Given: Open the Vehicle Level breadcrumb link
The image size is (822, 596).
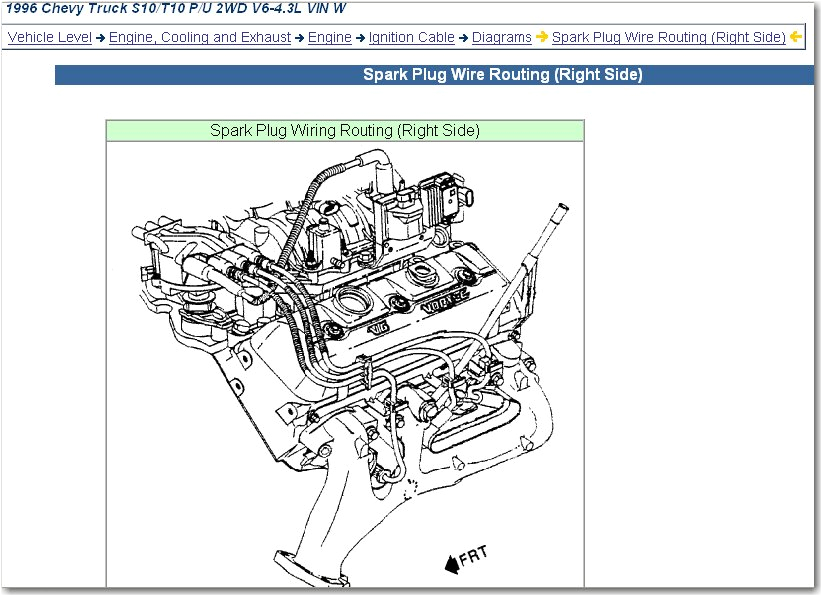Looking at the screenshot, I should tap(49, 37).
